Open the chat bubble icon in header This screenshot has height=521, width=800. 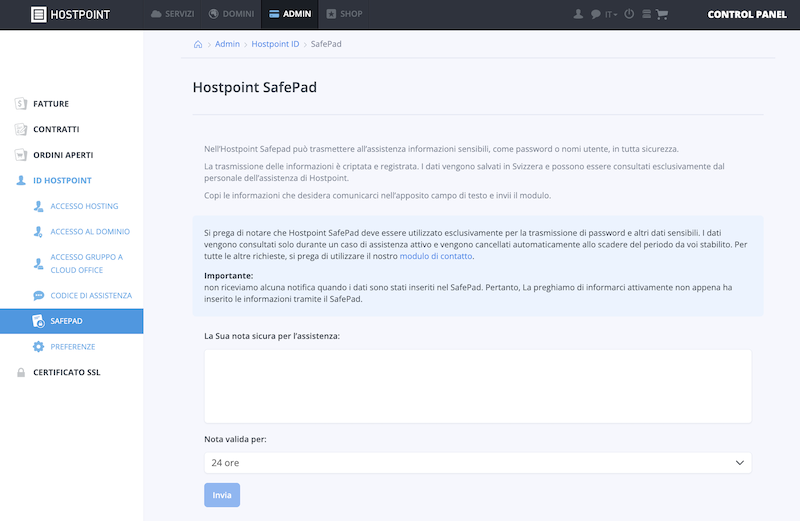coord(595,14)
